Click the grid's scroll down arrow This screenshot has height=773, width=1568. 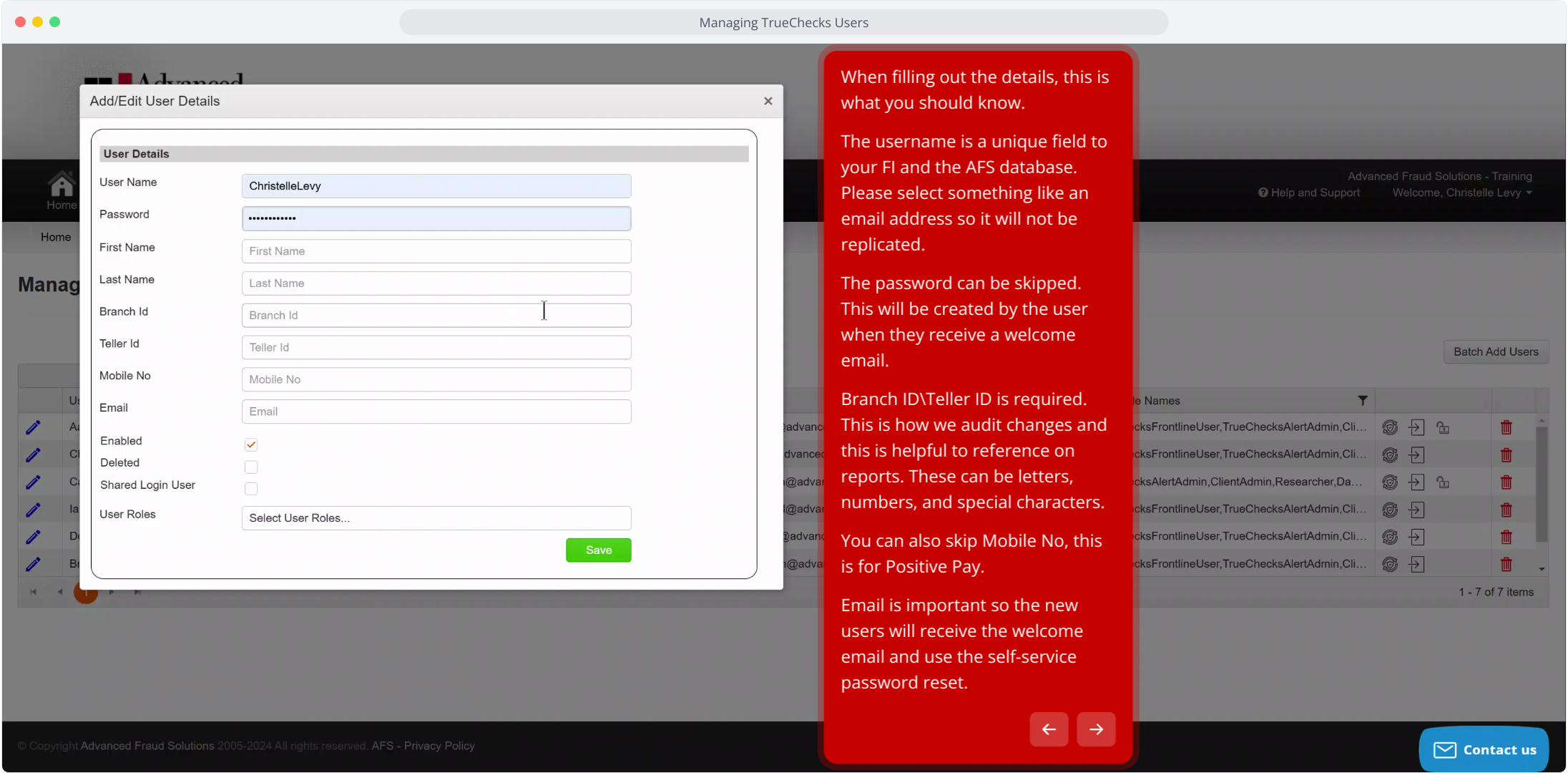[x=1542, y=569]
